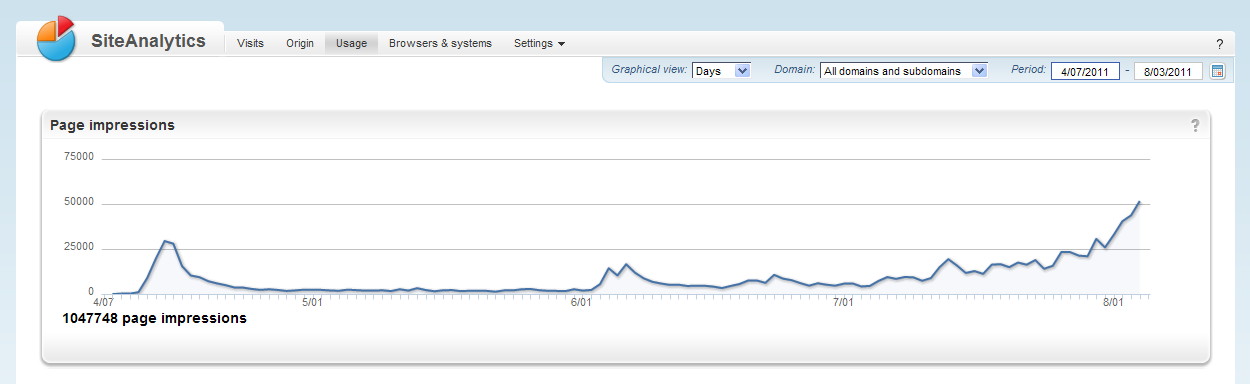Click the SiteAnalytics title text
Image resolution: width=1250 pixels, height=384 pixels.
pyautogui.click(x=148, y=41)
